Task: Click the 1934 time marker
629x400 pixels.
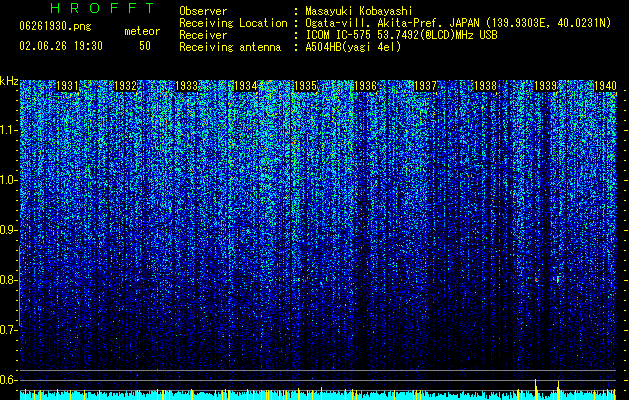Action: pyautogui.click(x=245, y=86)
